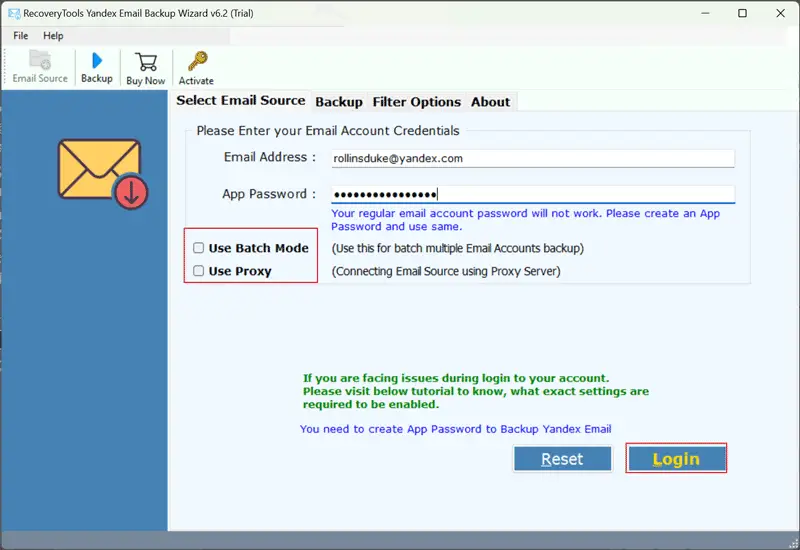Start the Backup toolbar icon
800x550 pixels.
coord(96,67)
